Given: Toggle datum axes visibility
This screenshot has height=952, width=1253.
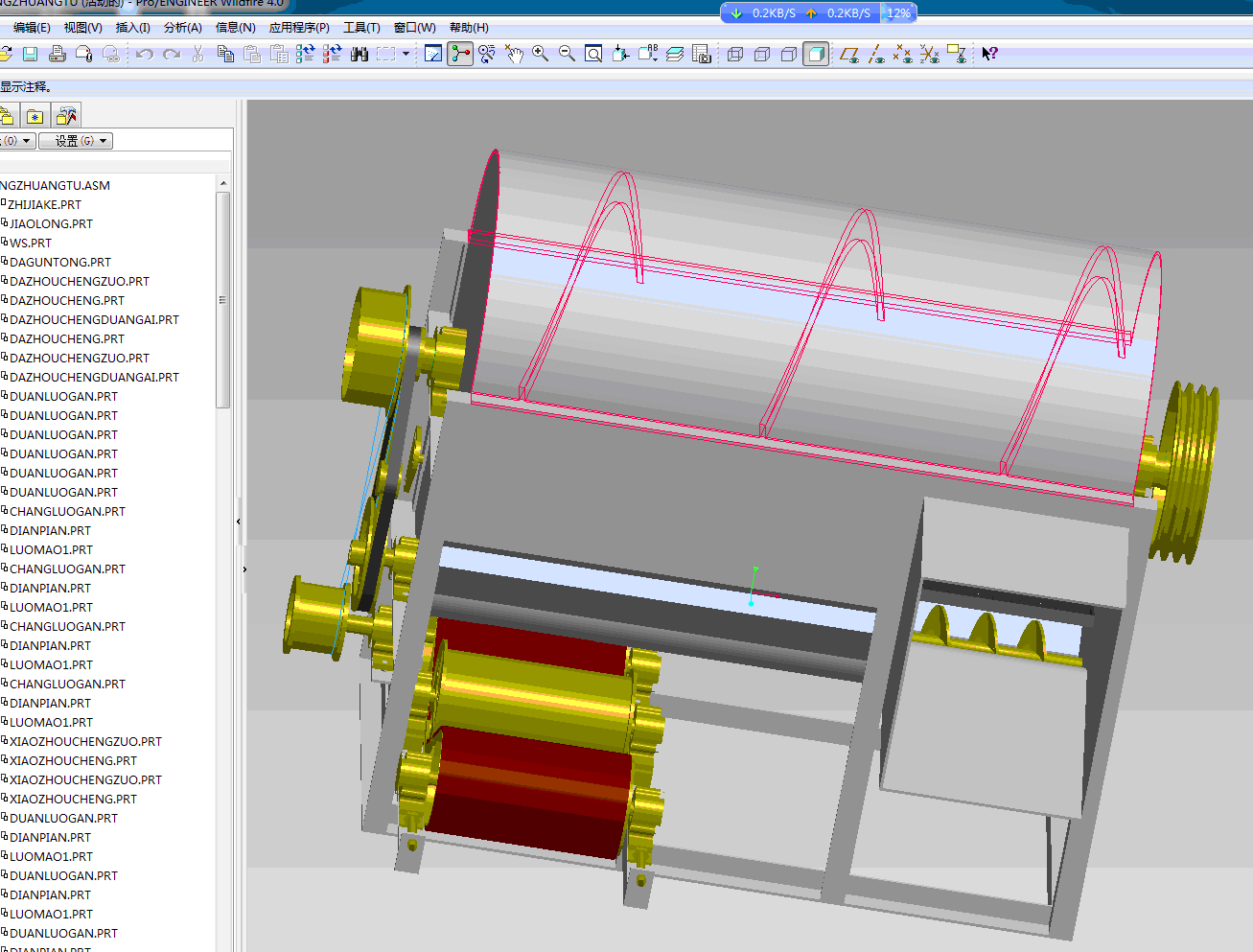Looking at the screenshot, I should pos(876,54).
